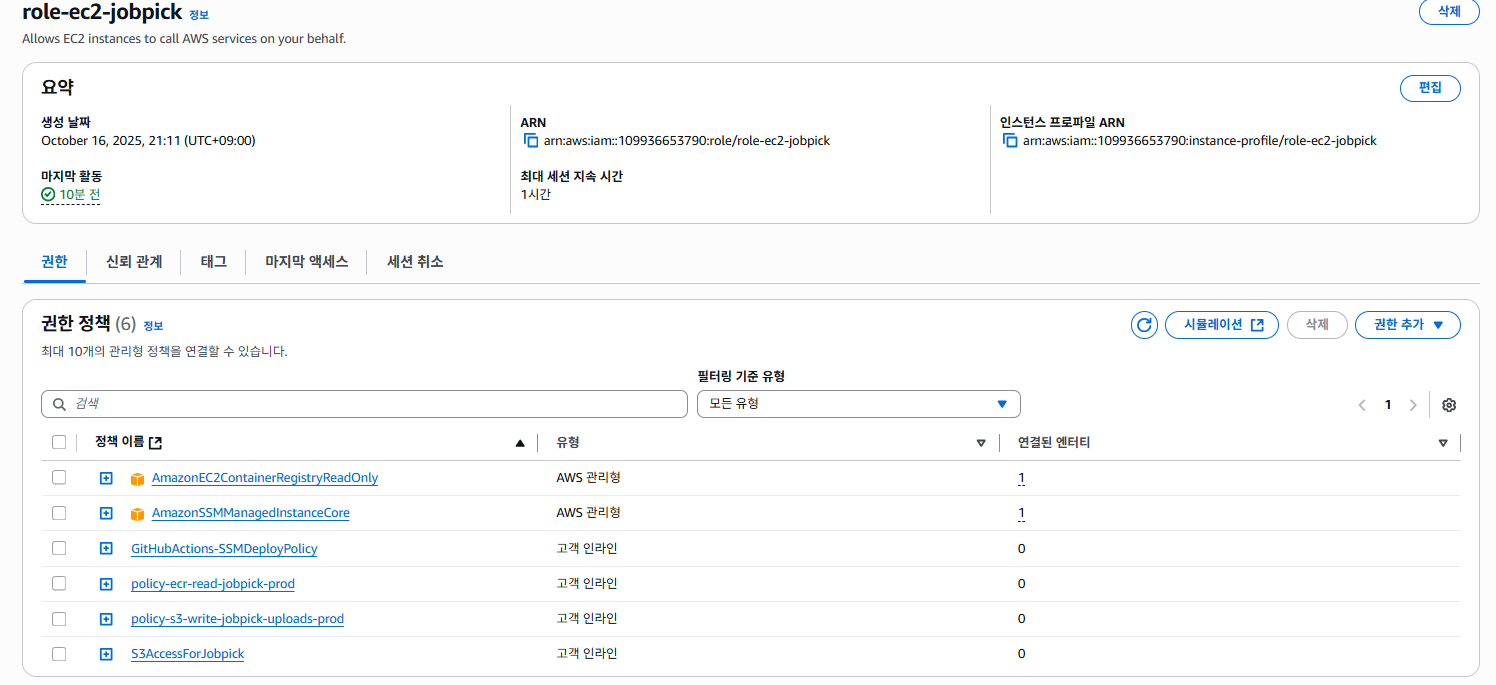
Task: Open the GitHubActions-SSMDeployPolicy link
Action: tap(224, 549)
